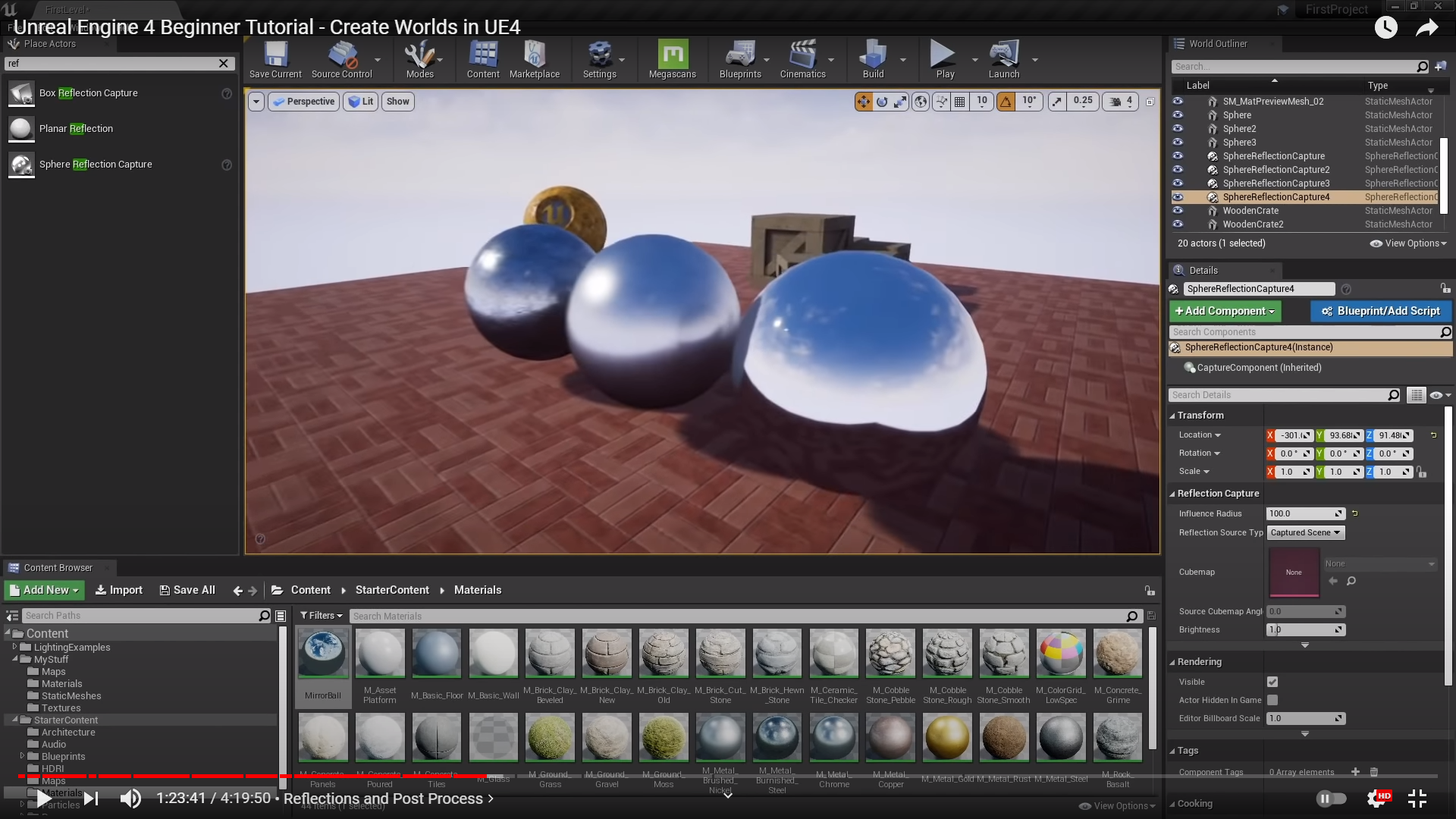Click the Import button in Content Browser
Image resolution: width=1456 pixels, height=819 pixels.
118,590
